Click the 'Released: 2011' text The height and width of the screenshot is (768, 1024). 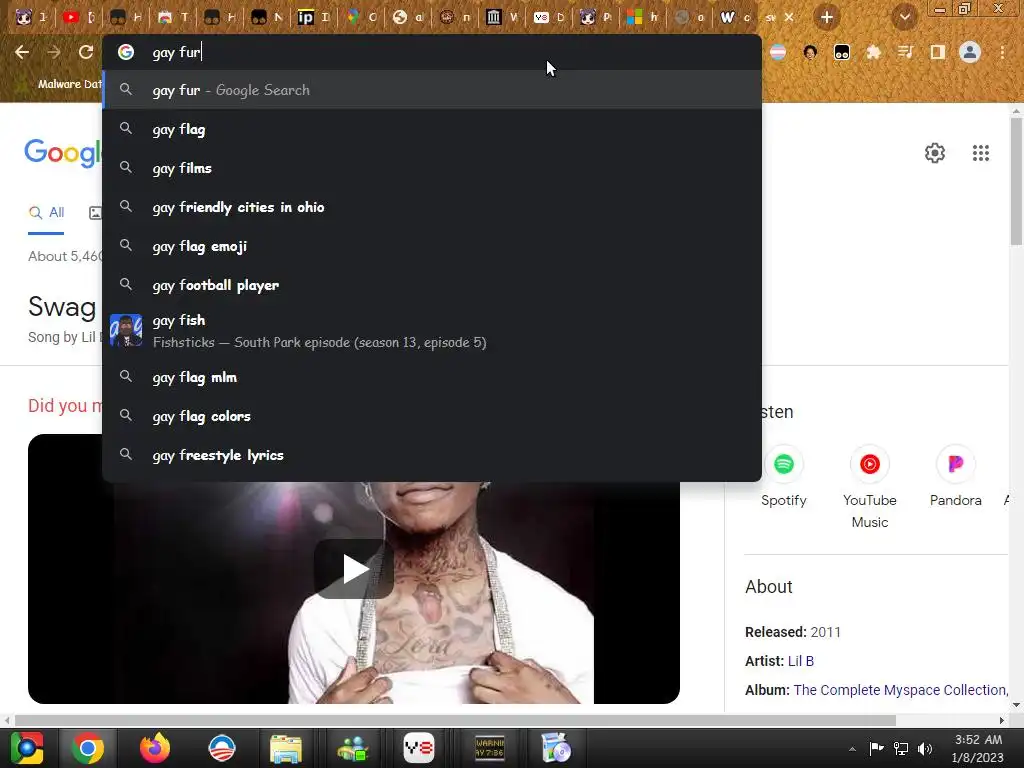(x=793, y=632)
